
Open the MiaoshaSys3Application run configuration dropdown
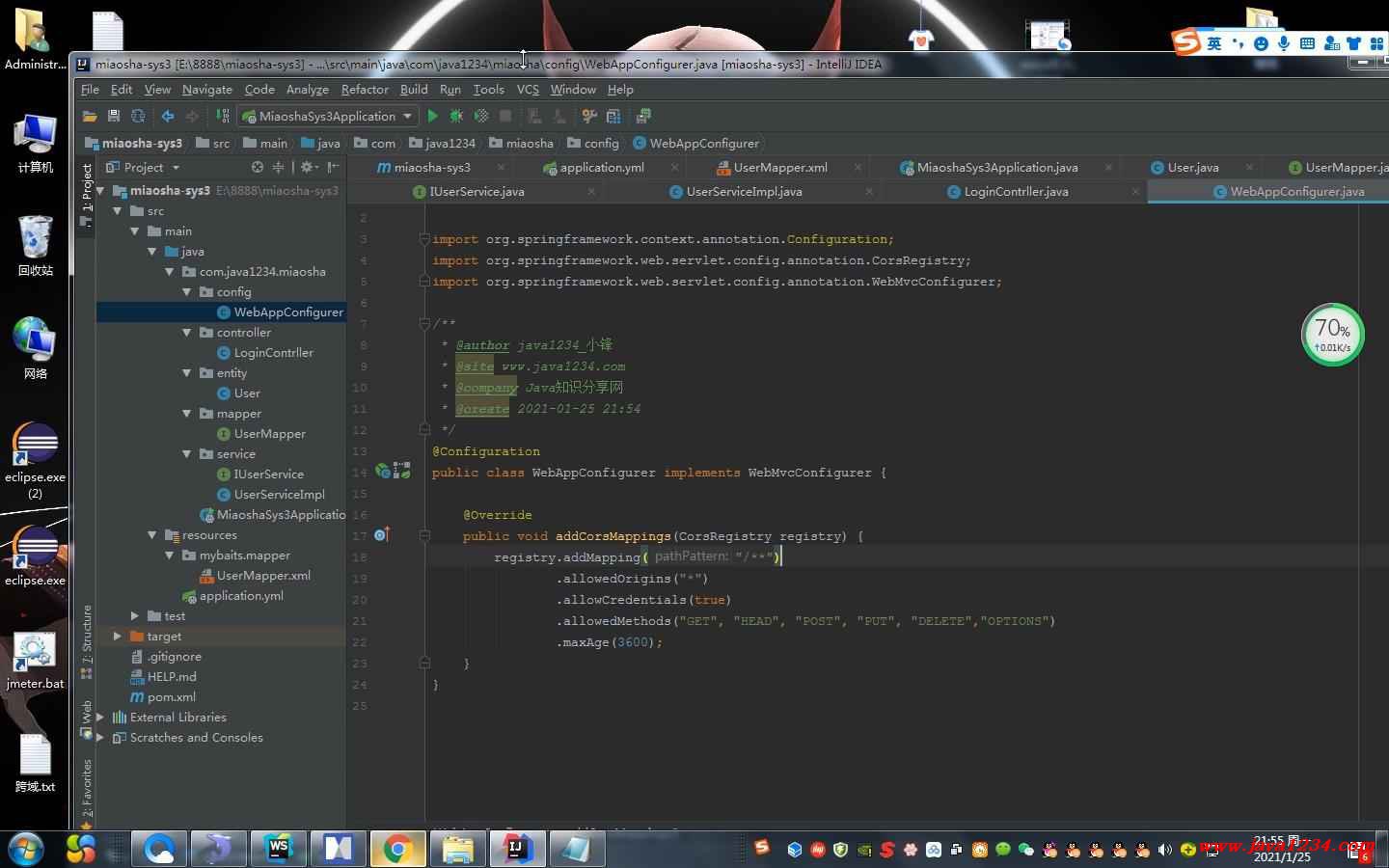(x=327, y=116)
